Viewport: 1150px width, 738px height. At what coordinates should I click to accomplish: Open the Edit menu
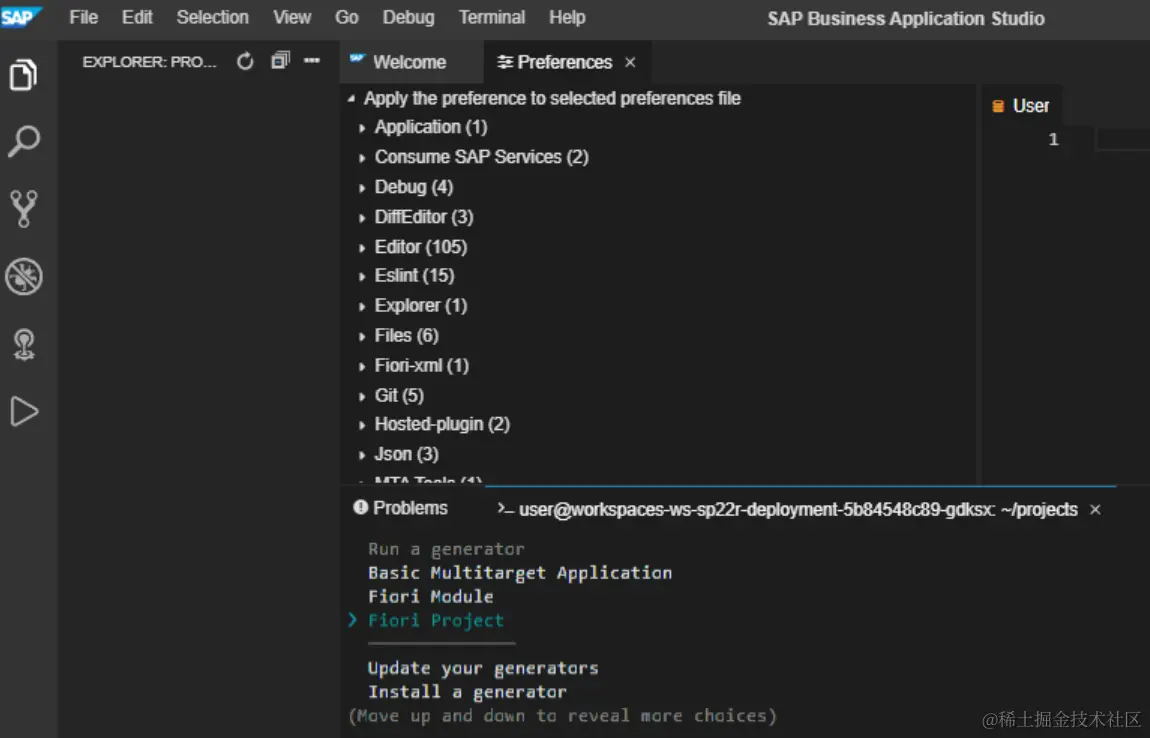tap(137, 17)
